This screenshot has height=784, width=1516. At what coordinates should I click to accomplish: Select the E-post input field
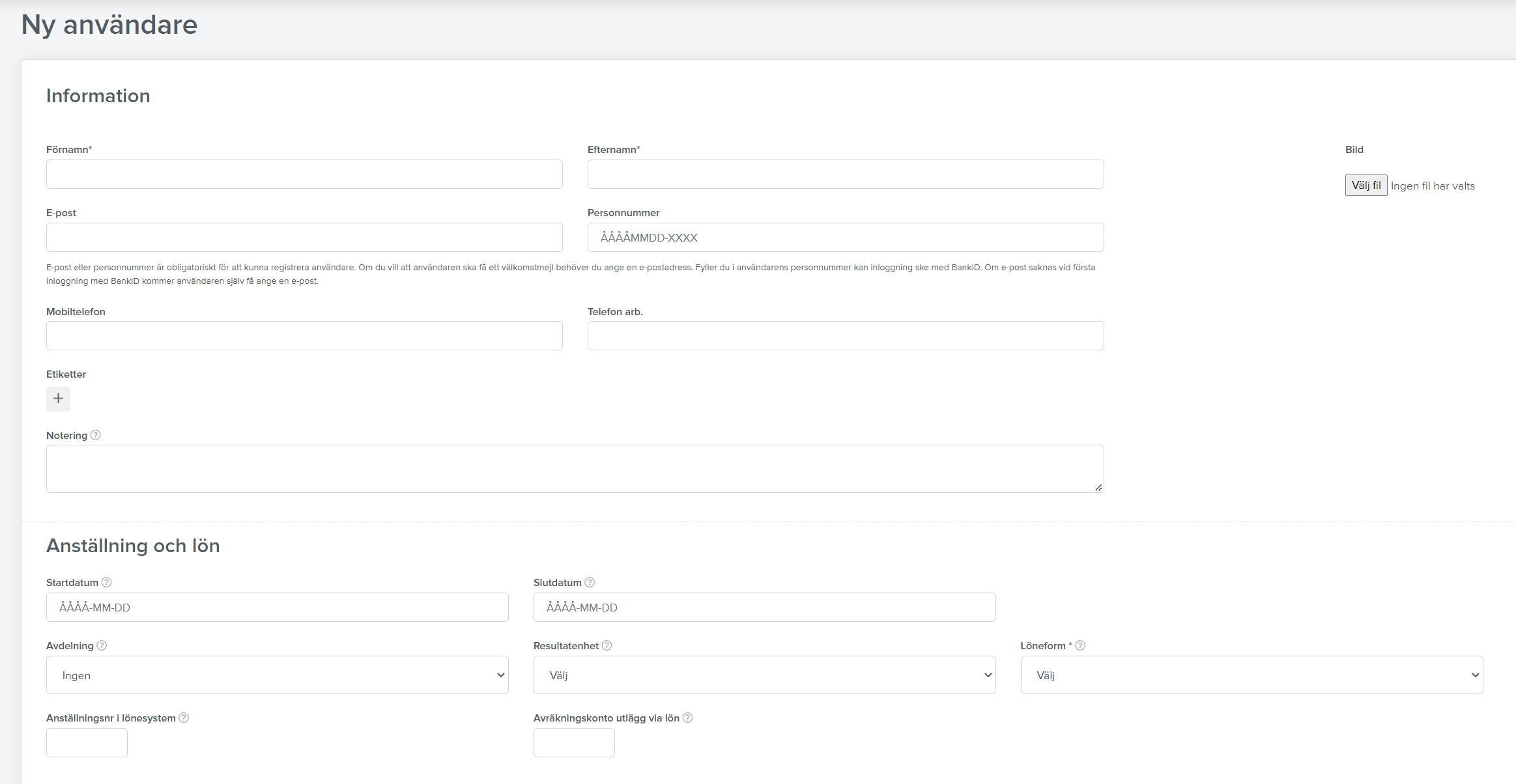pos(304,238)
